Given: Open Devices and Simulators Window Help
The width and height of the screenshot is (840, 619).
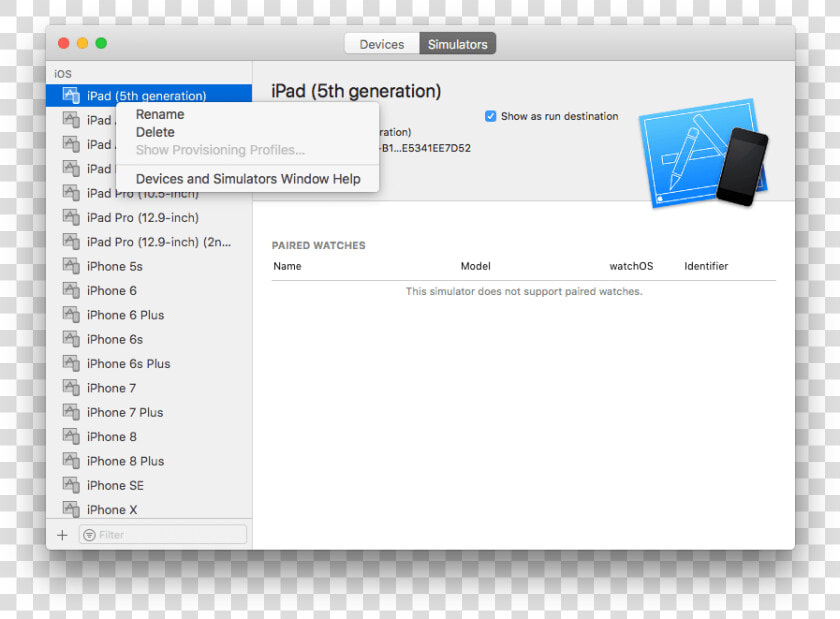Looking at the screenshot, I should coord(248,178).
